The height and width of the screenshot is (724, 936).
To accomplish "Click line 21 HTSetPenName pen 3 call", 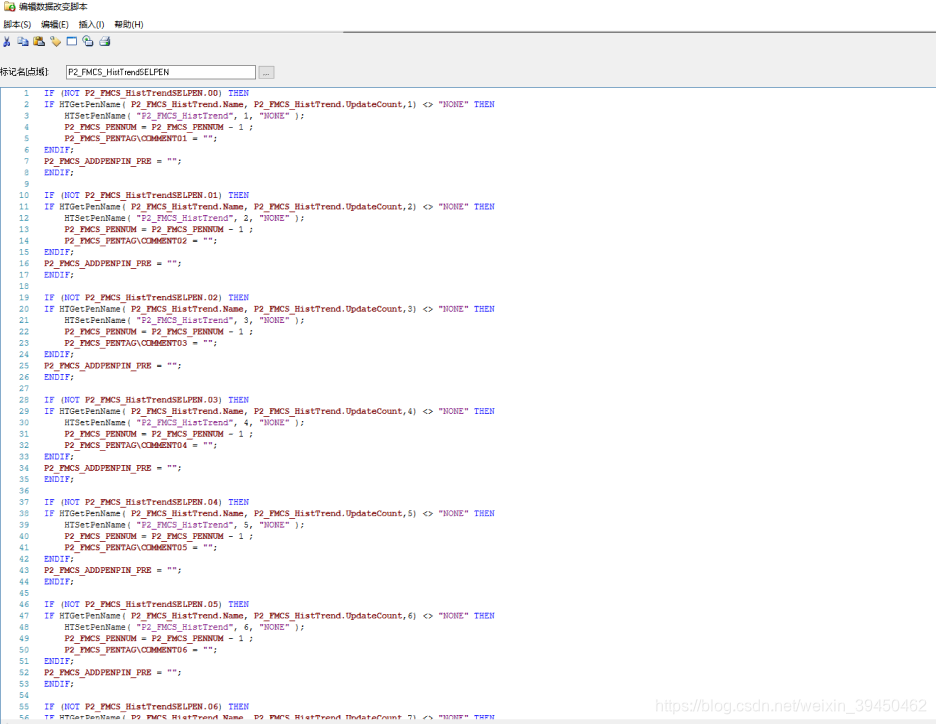I will pyautogui.click(x=184, y=321).
